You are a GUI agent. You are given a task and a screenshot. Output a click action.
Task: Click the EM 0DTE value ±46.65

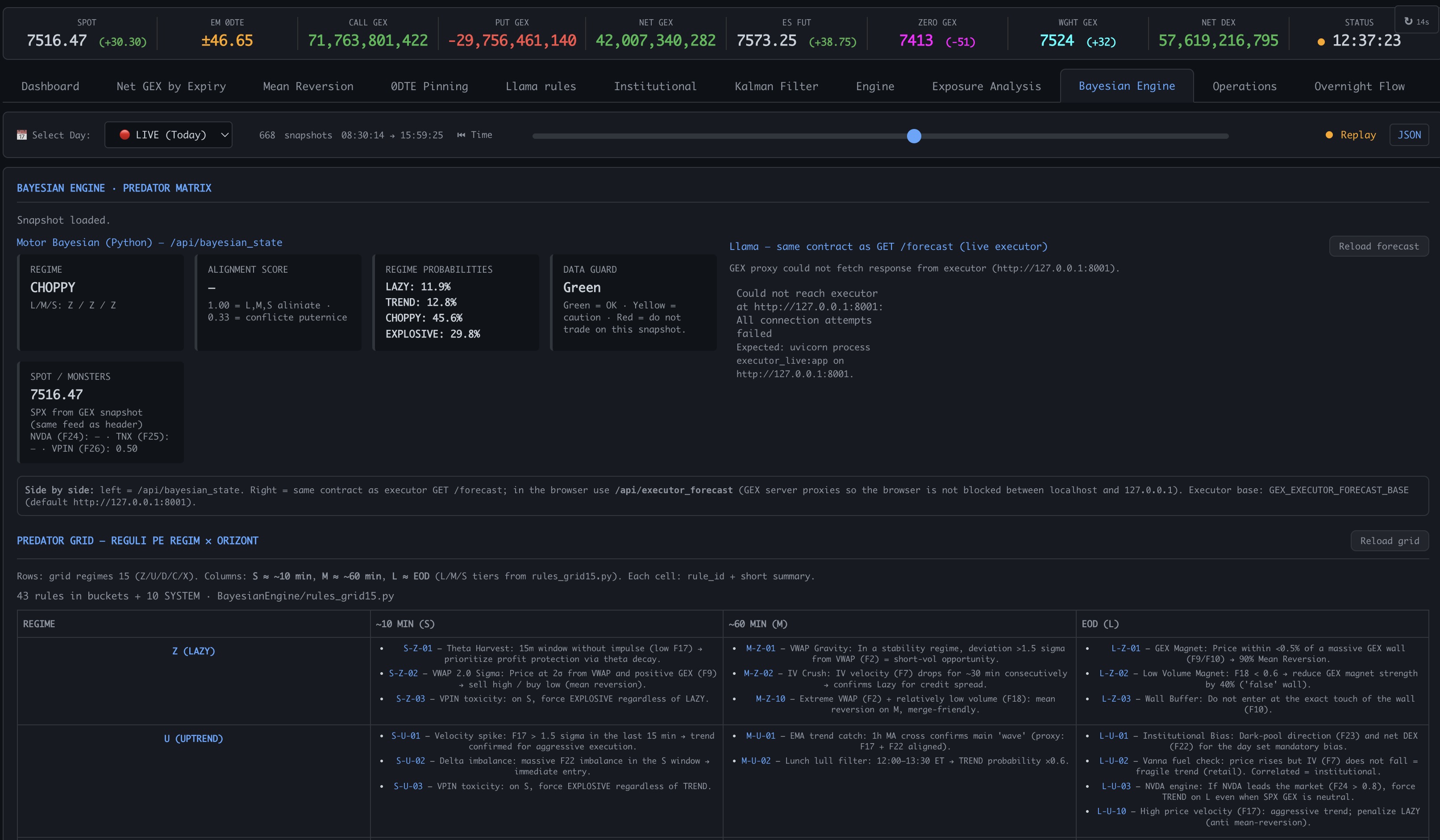(227, 41)
